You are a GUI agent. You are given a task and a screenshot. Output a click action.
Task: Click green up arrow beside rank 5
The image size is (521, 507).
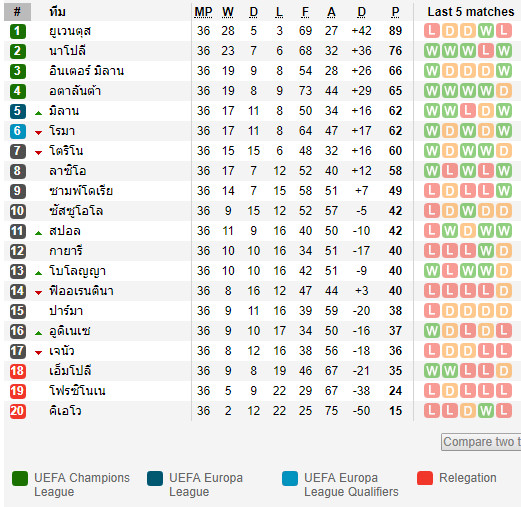(x=39, y=113)
